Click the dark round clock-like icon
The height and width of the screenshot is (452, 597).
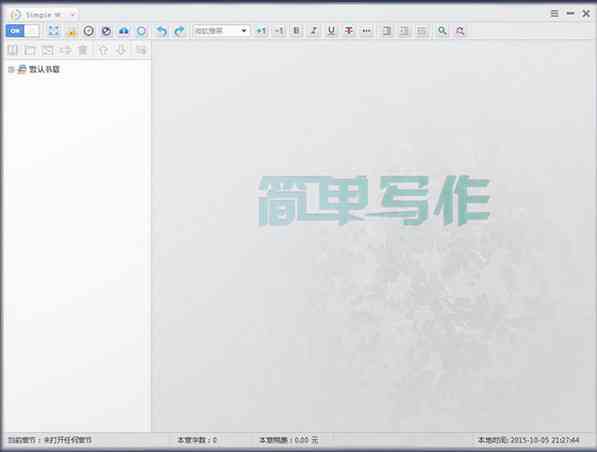coord(106,31)
